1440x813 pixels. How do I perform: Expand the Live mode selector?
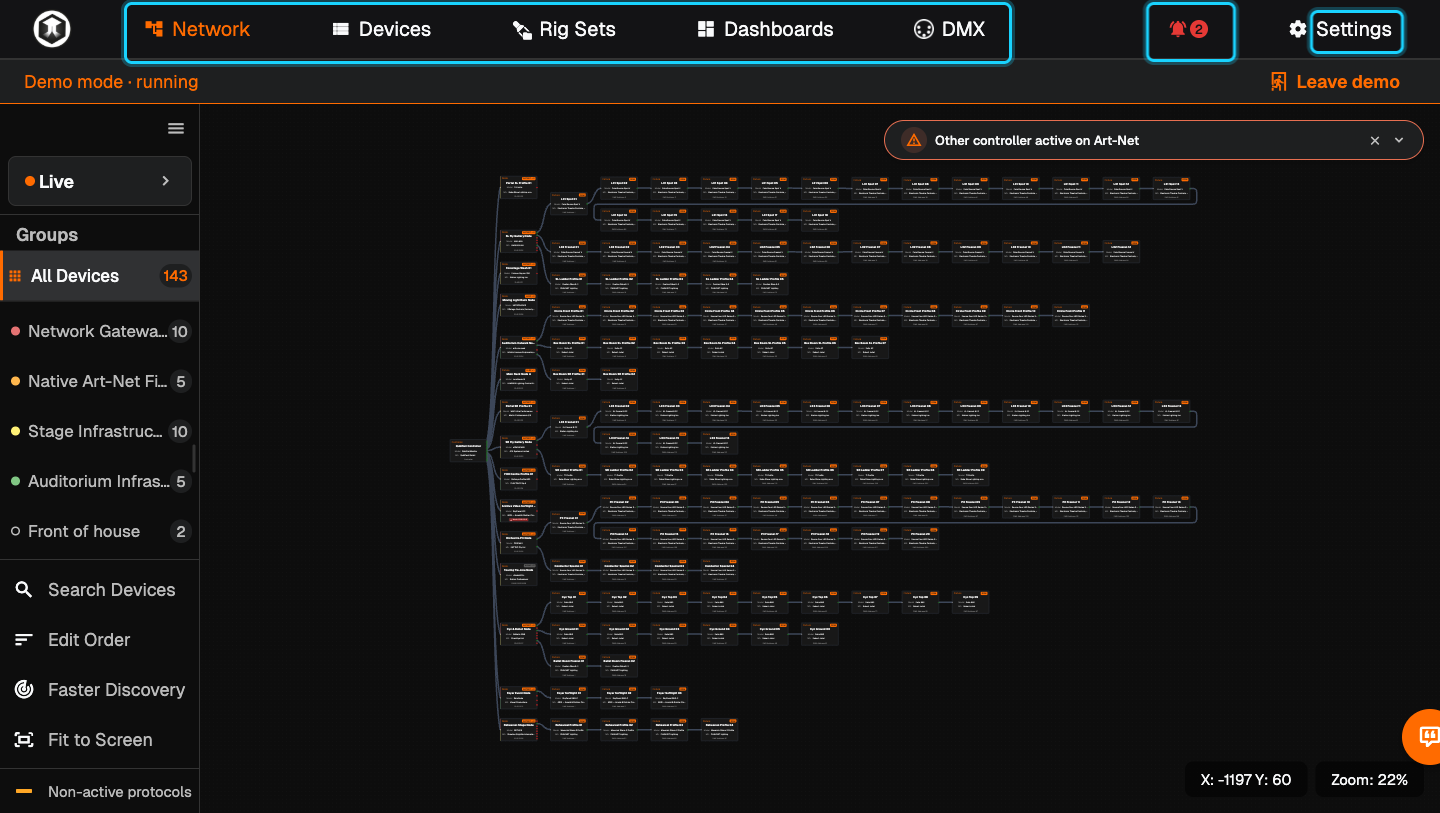(100, 181)
